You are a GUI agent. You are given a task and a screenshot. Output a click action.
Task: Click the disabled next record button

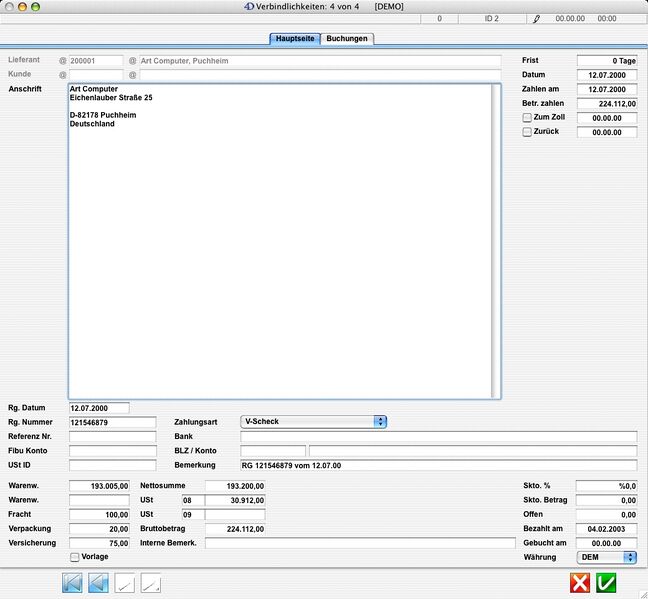click(x=125, y=583)
